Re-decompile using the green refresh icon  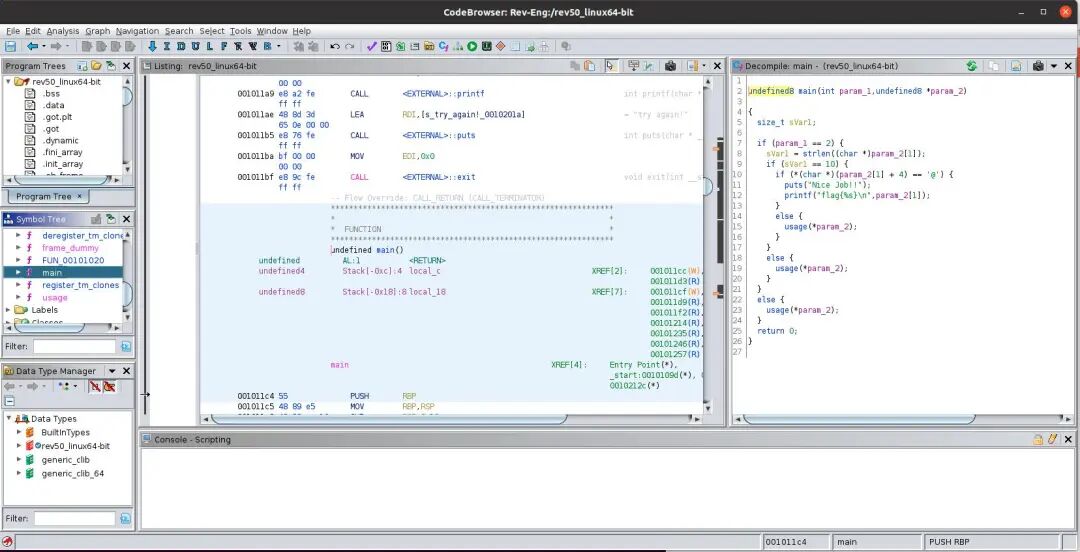pos(971,66)
